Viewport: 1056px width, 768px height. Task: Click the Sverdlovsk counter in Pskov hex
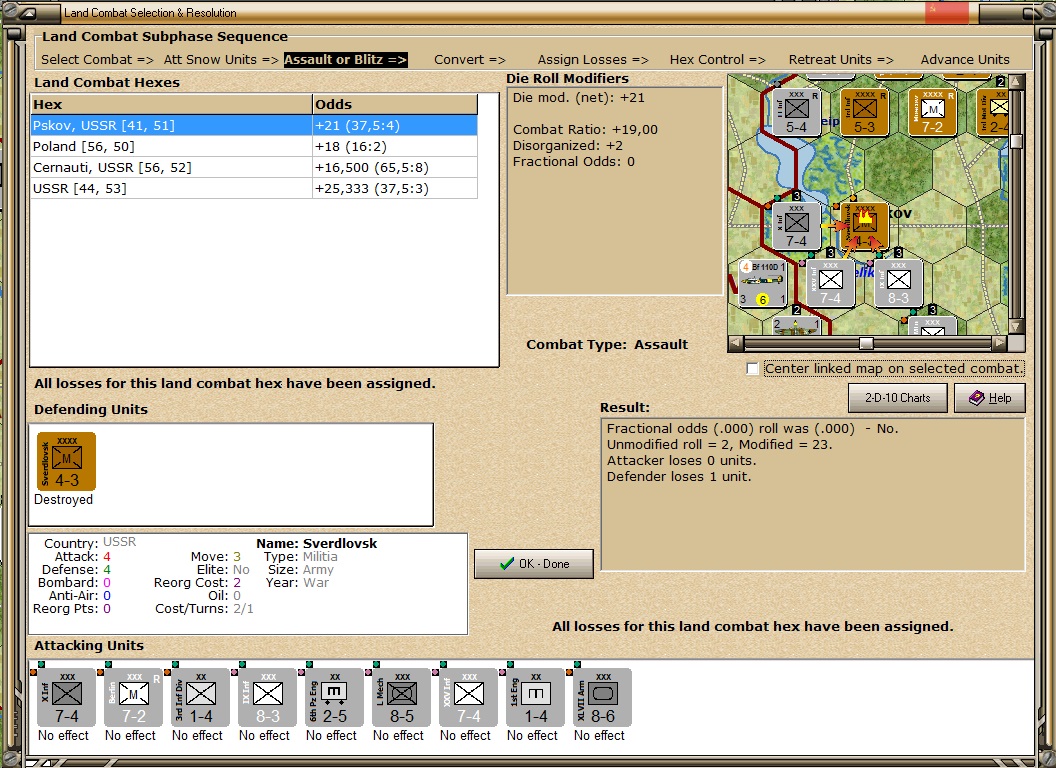point(864,226)
